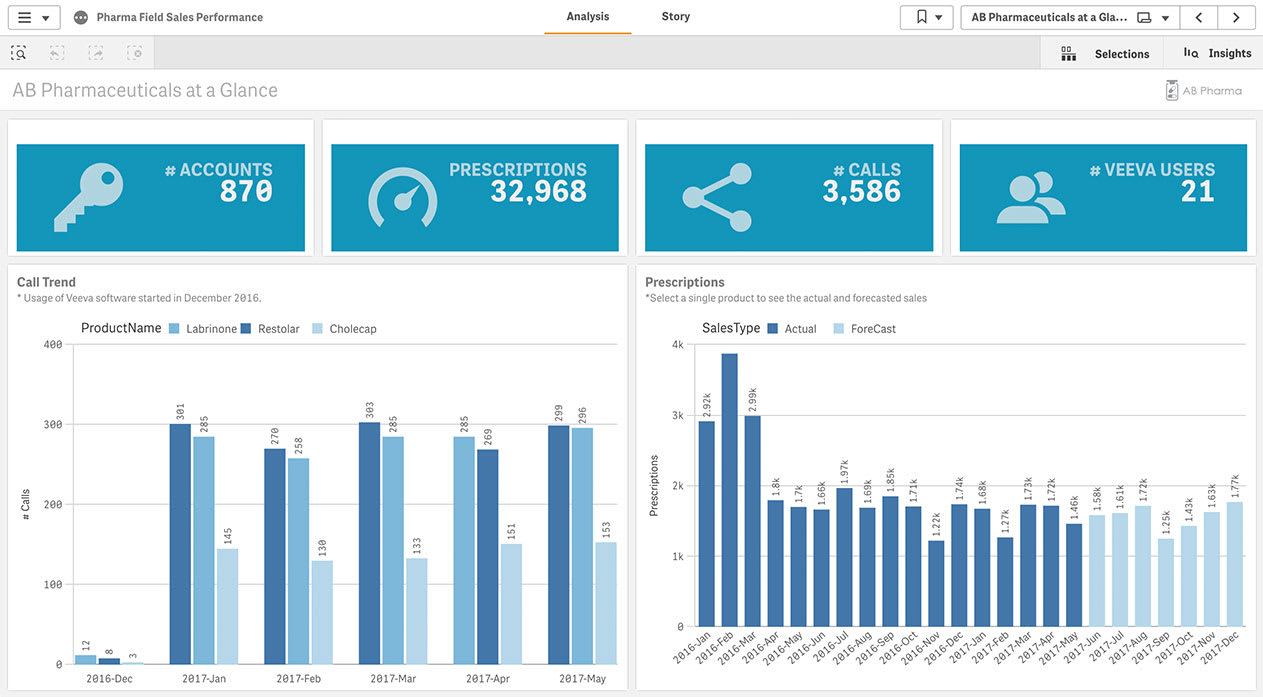Click the step forward selection icon
Screen dimensions: 1263x697
point(96,53)
